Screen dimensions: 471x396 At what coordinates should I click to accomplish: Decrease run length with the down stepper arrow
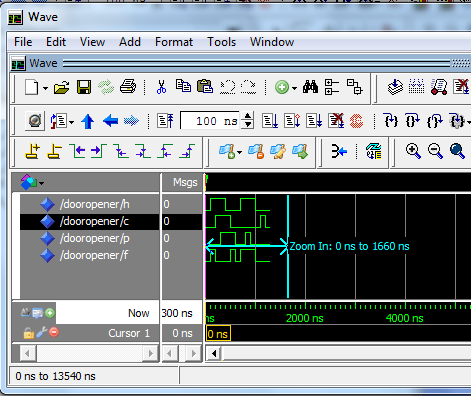[x=248, y=125]
